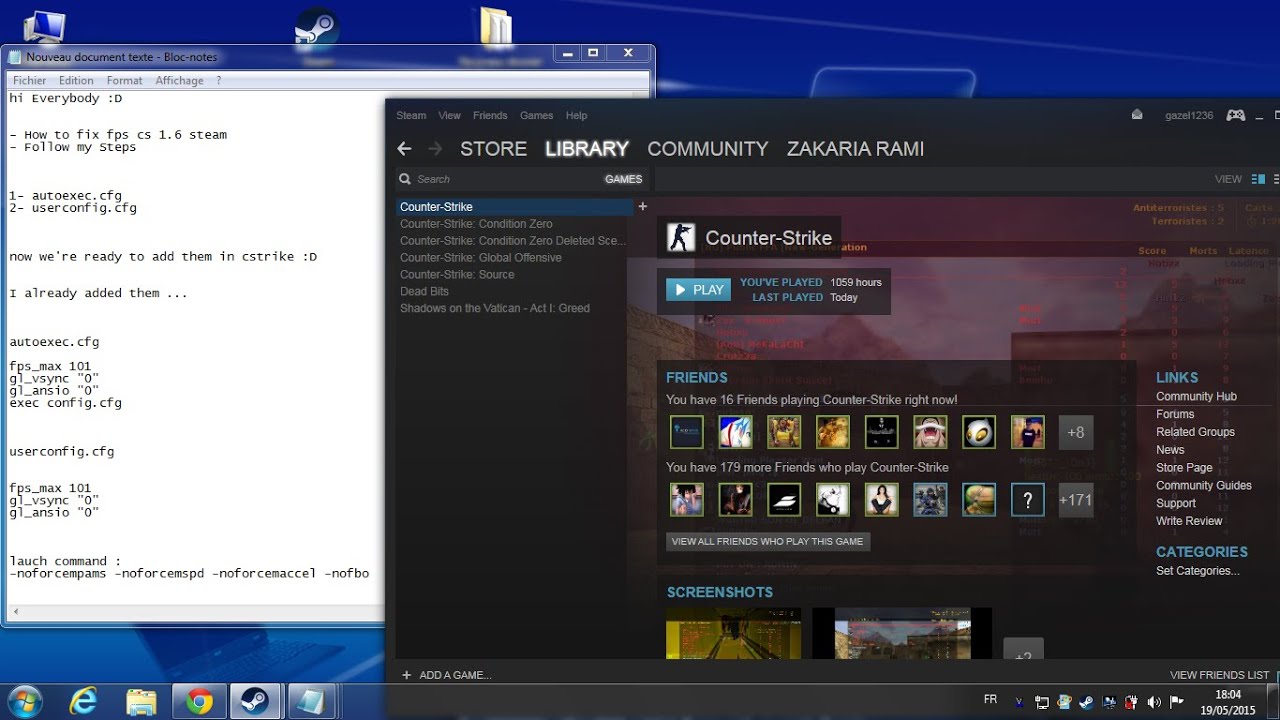
Task: Switch to Steam via the taskbar icon
Action: (256, 702)
